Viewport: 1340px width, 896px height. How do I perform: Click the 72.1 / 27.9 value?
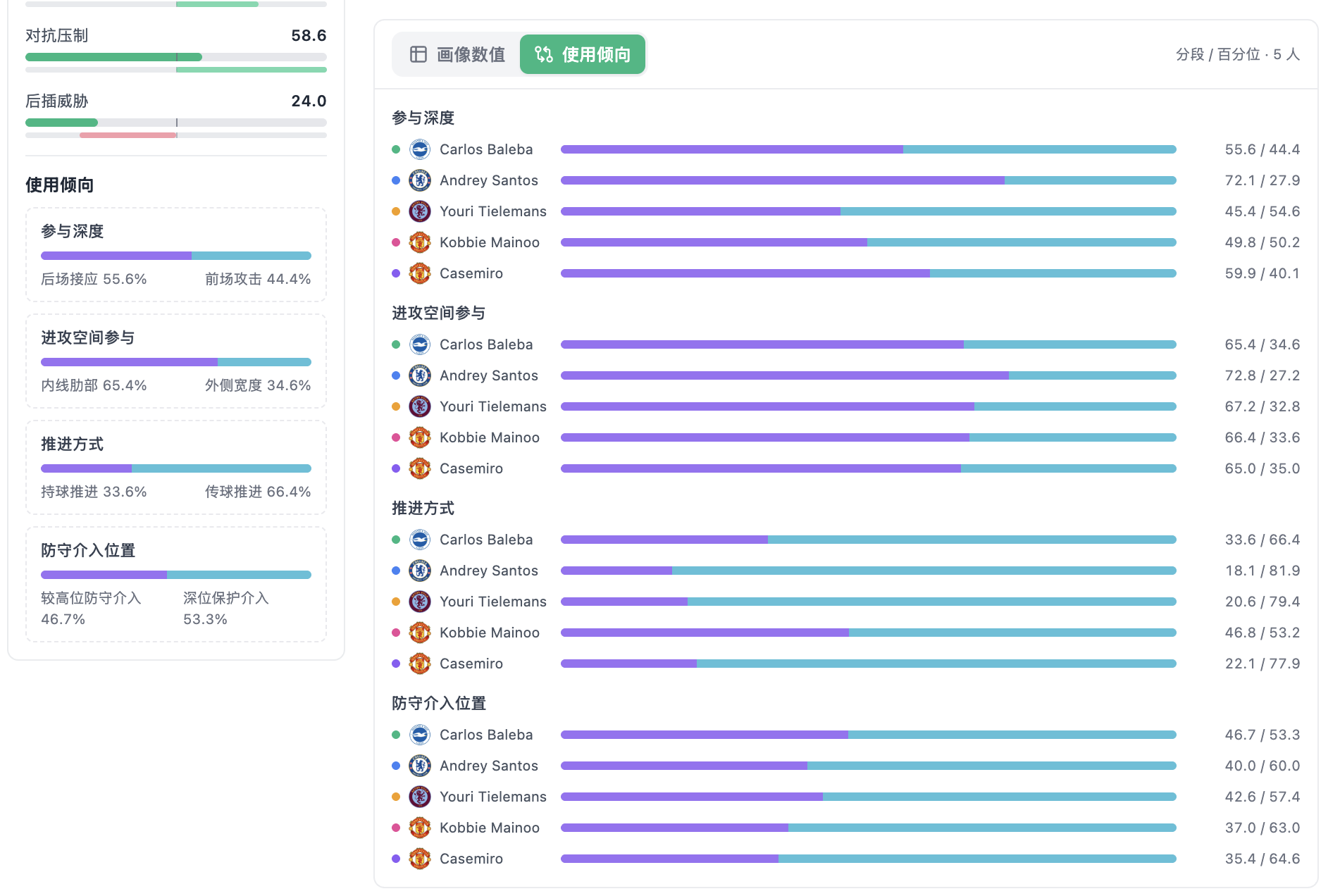click(1263, 180)
